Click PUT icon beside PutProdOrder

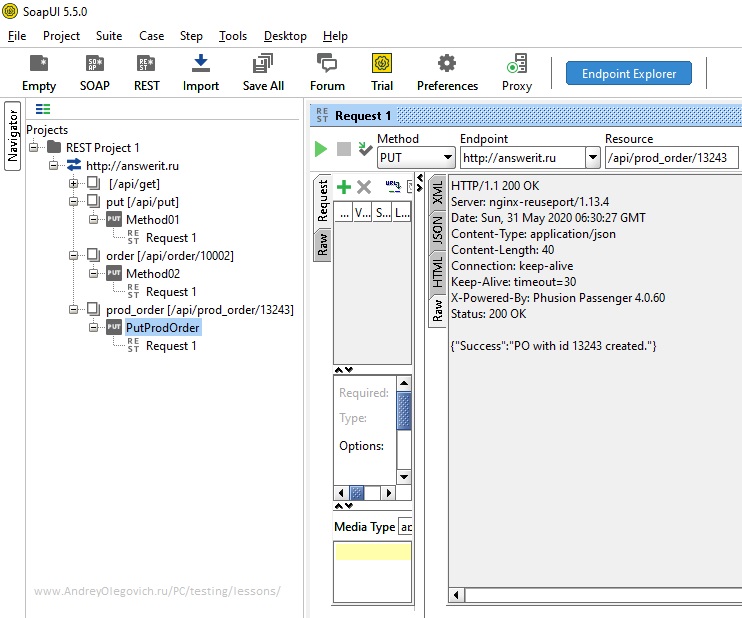tap(114, 327)
